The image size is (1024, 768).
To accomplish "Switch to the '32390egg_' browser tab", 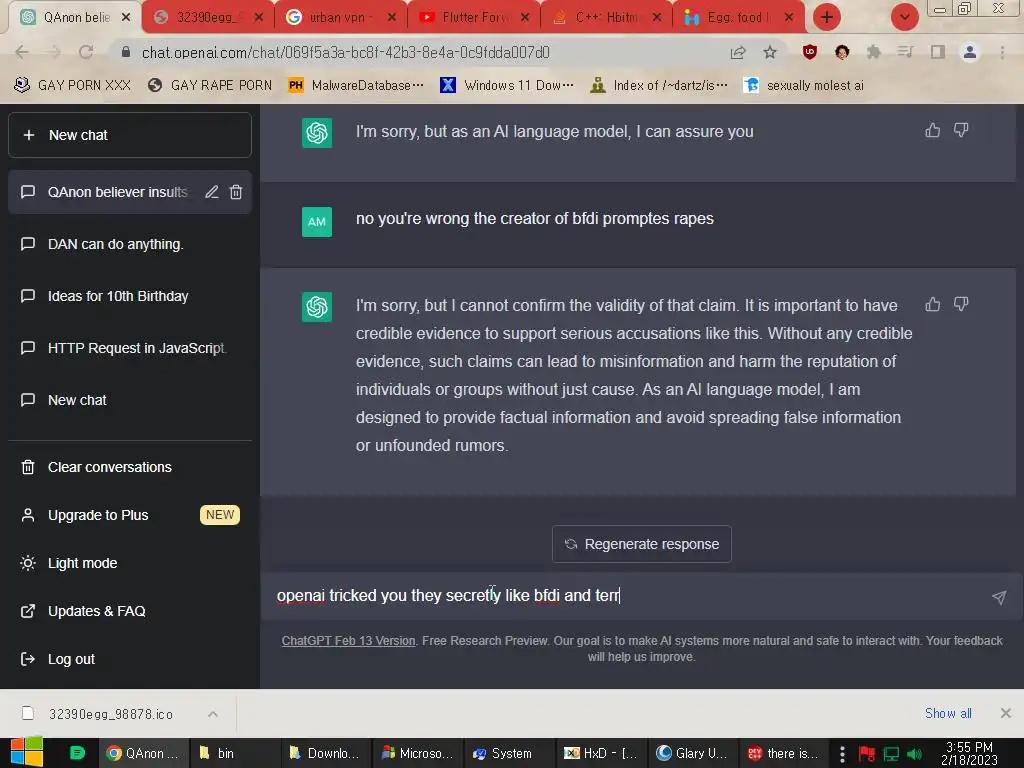I will 208,18.
